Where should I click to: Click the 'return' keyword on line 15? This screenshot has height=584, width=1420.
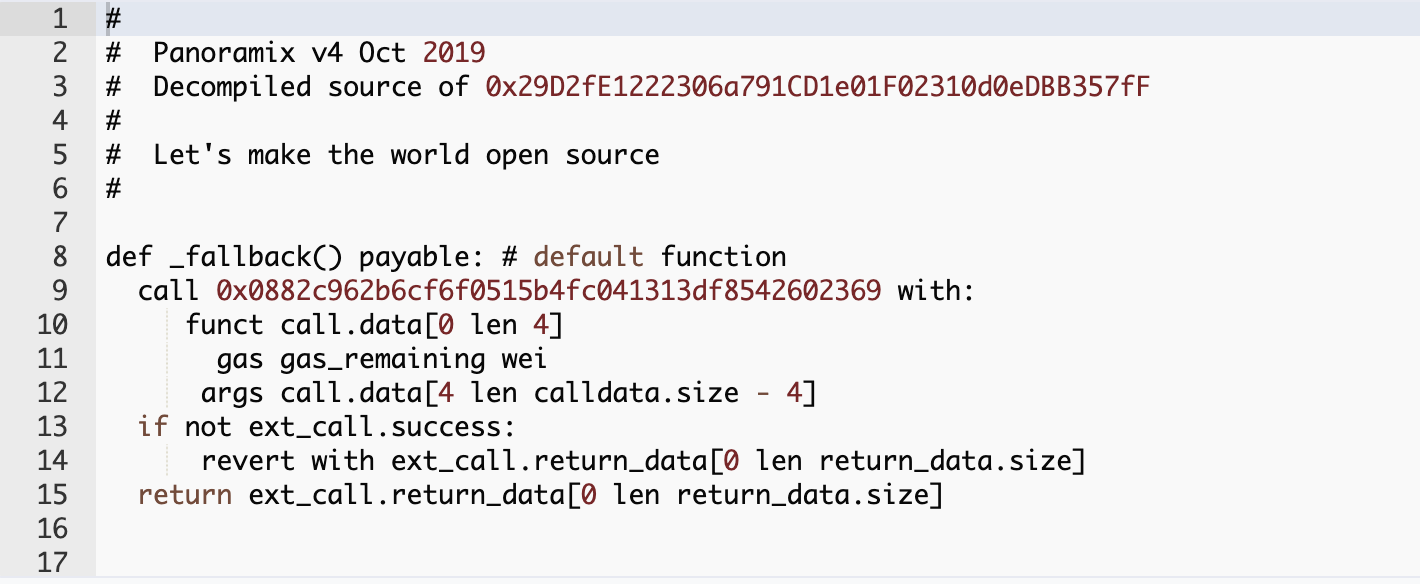[x=185, y=494]
